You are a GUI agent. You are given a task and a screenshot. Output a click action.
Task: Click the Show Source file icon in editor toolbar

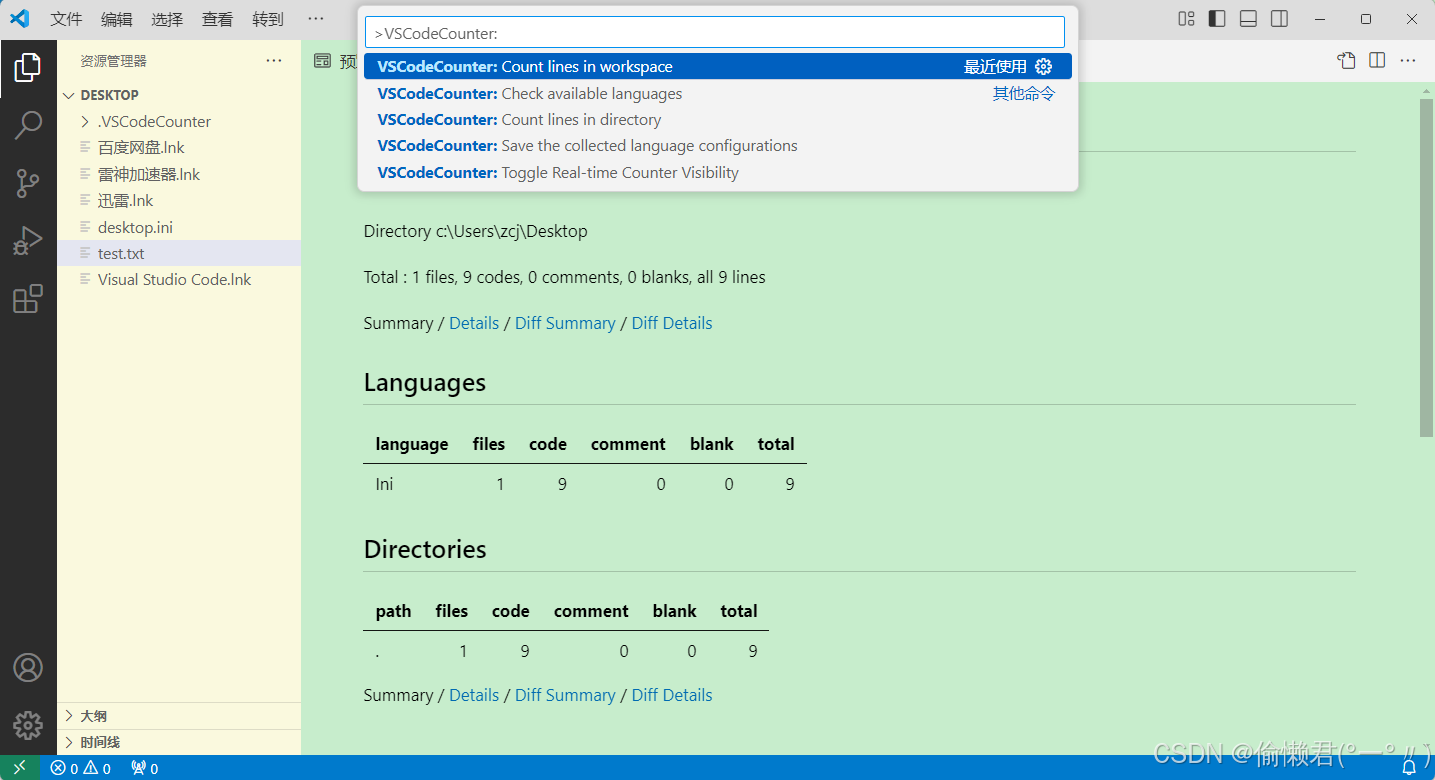click(x=1347, y=61)
